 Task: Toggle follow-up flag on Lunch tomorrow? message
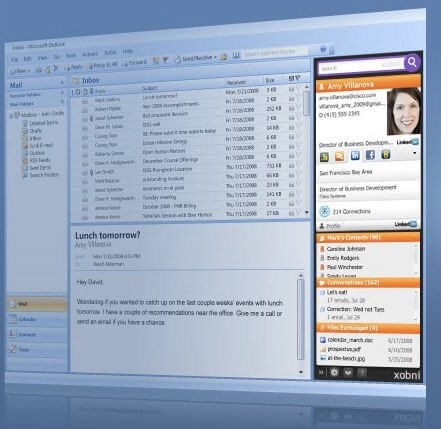click(298, 89)
